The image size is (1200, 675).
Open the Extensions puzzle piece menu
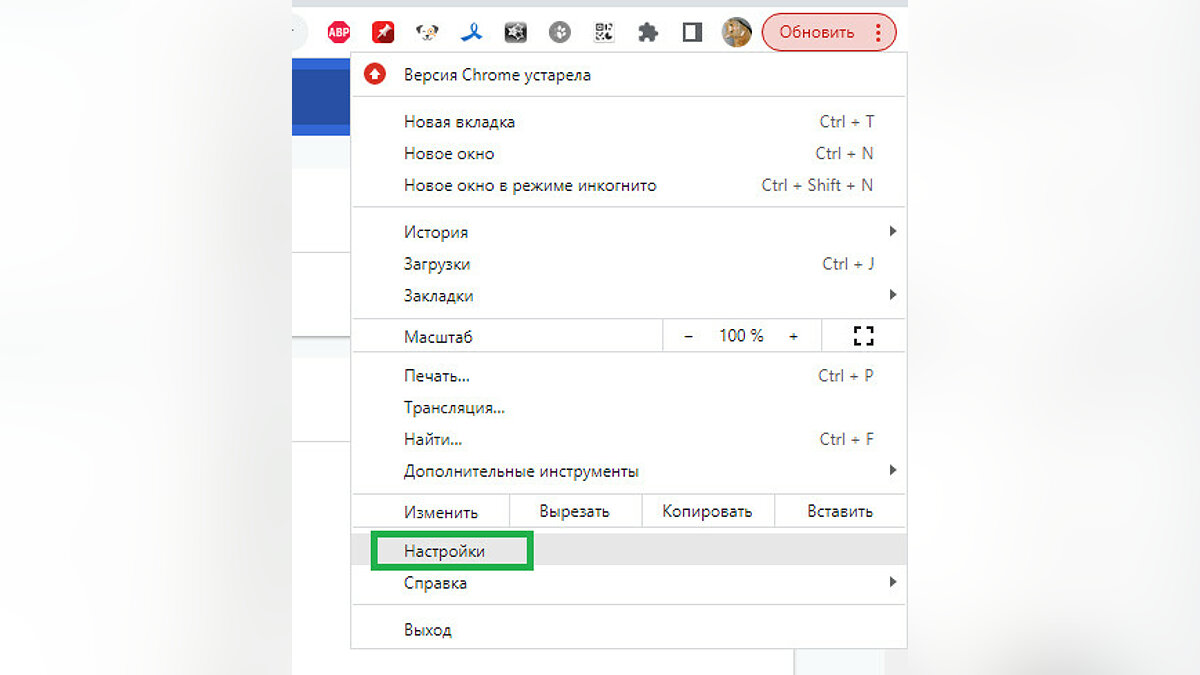click(648, 32)
